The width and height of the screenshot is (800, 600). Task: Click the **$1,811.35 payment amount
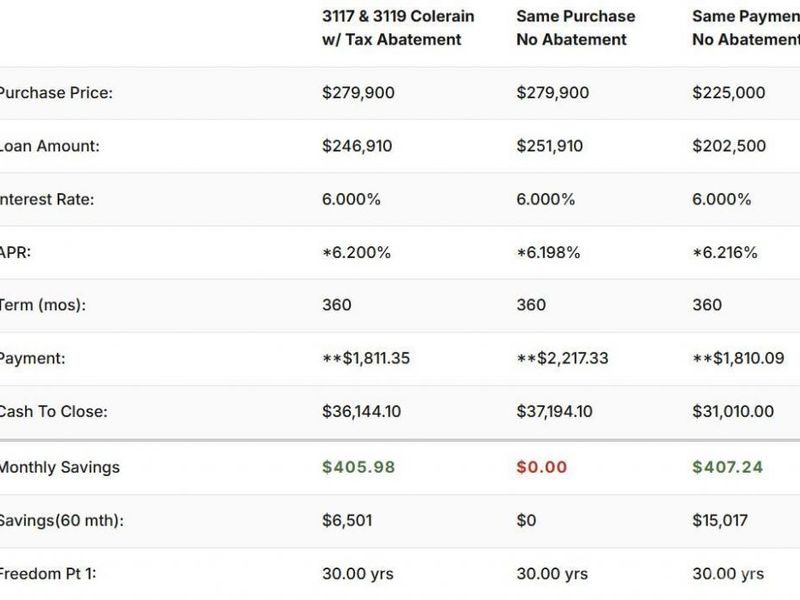point(368,358)
